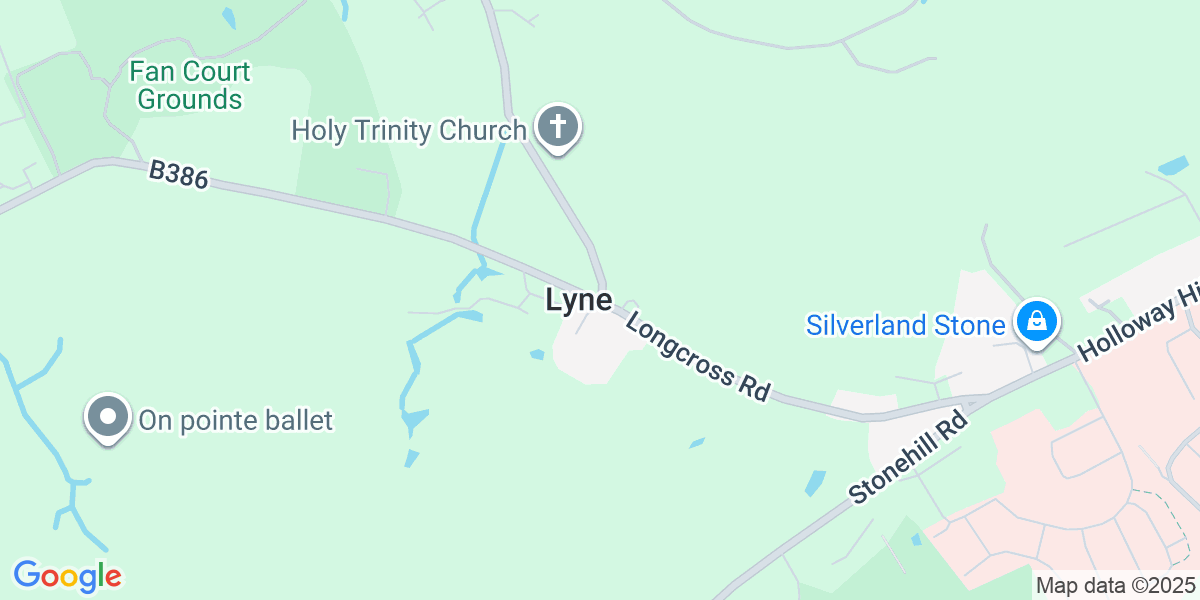The width and height of the screenshot is (1200, 600).
Task: Click the Silverland Stone text label
Action: [906, 325]
